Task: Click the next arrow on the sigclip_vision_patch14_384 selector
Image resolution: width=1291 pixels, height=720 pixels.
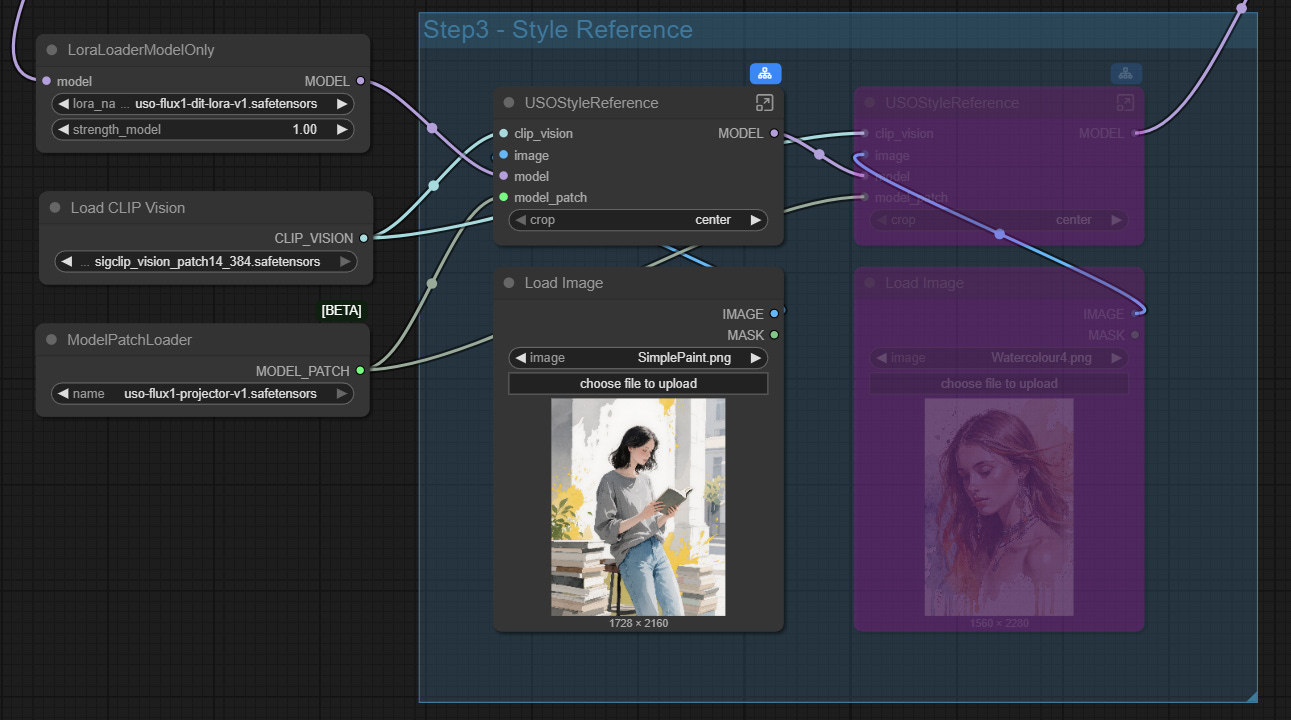Action: tap(346, 262)
